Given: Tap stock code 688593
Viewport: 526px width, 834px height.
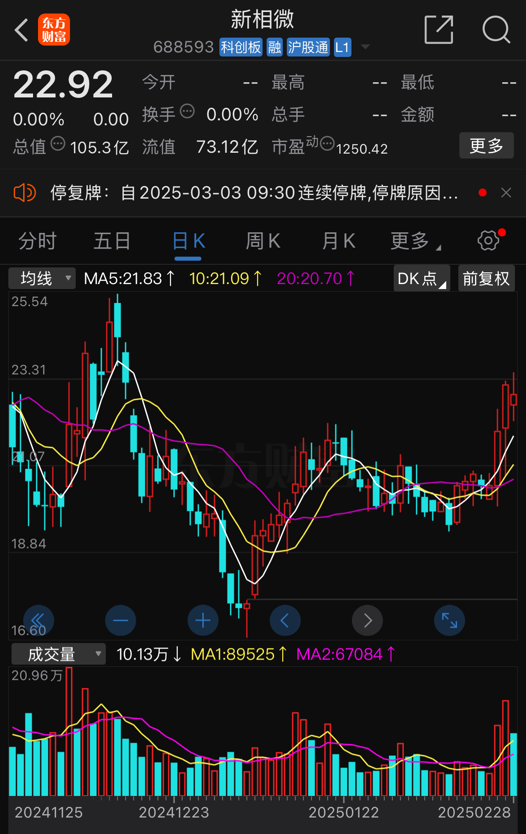Looking at the screenshot, I should pos(183,47).
